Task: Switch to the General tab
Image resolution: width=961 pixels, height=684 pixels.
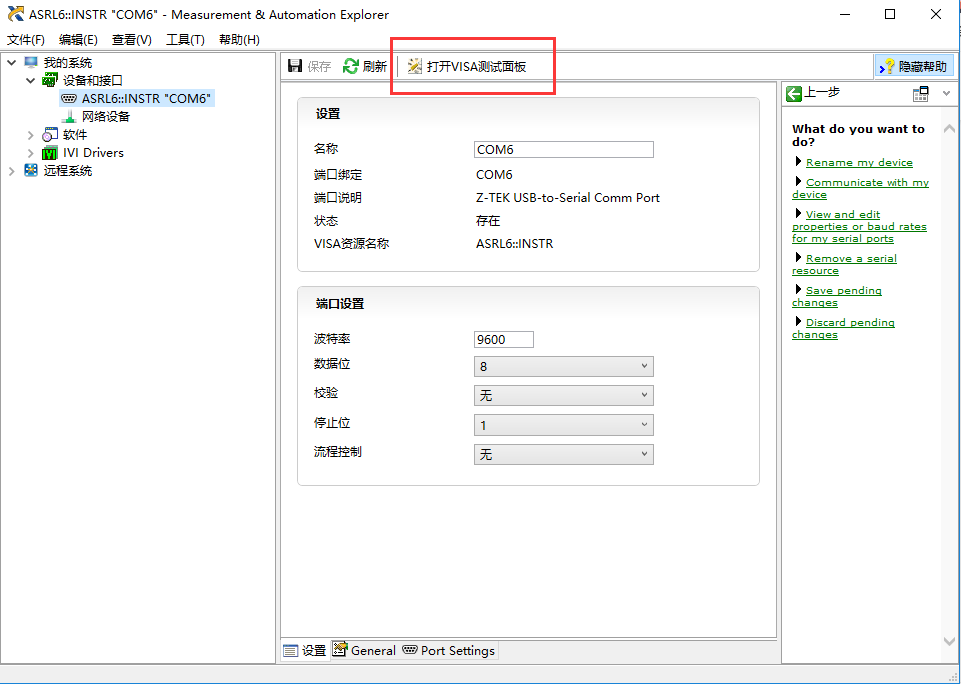Action: click(x=365, y=650)
